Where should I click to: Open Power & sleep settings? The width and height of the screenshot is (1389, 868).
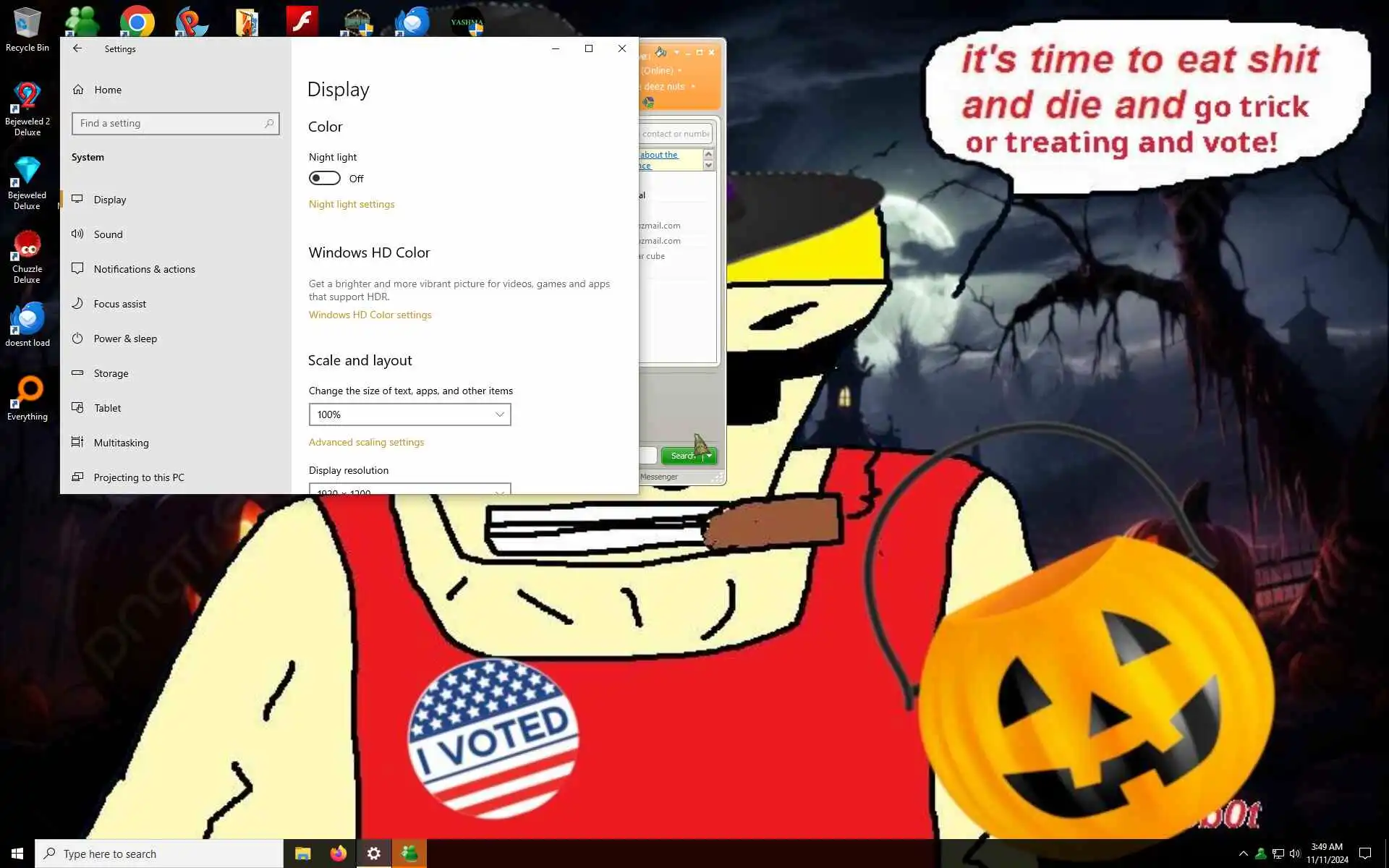[124, 339]
